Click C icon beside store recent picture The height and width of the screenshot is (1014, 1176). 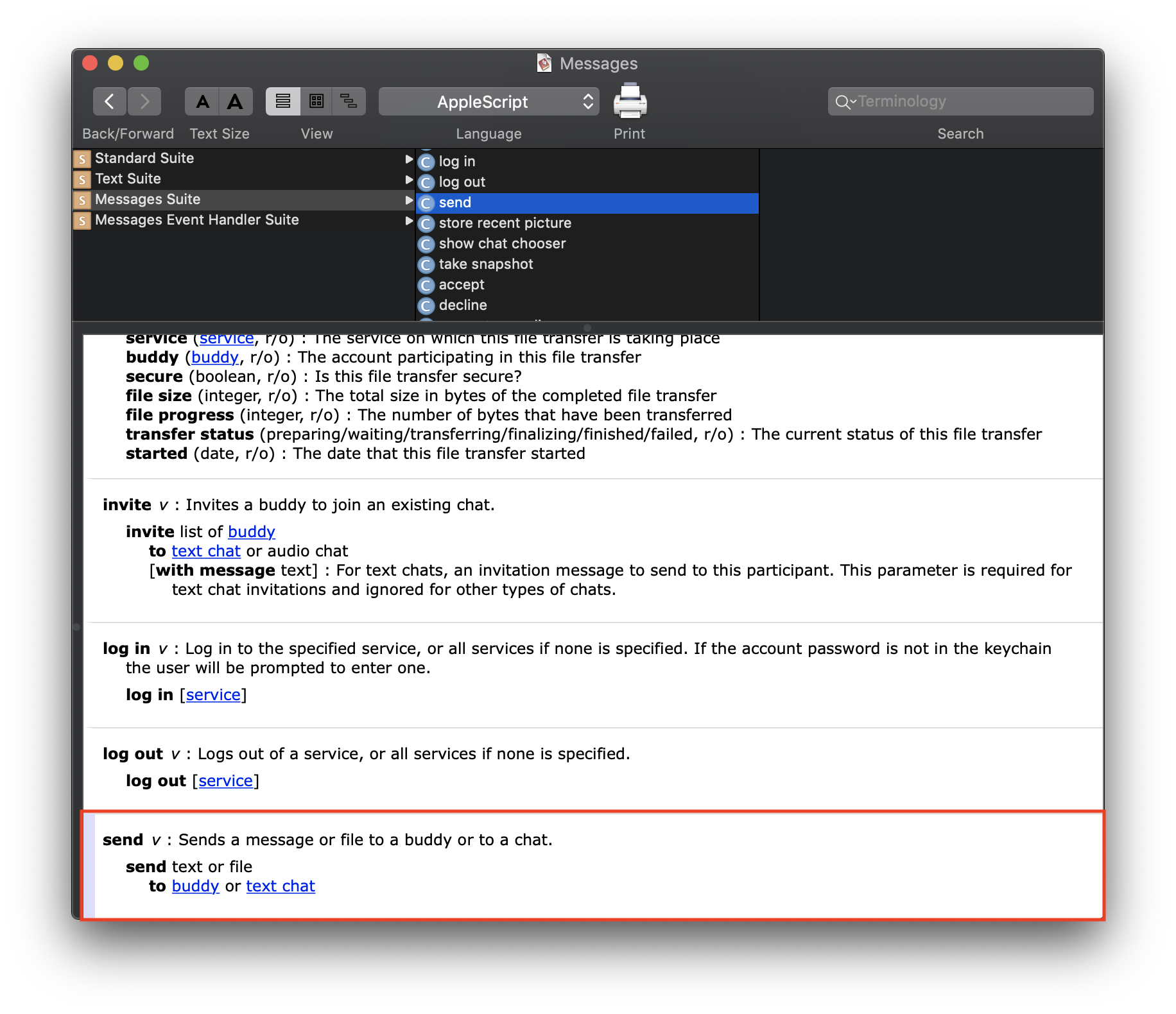[426, 223]
